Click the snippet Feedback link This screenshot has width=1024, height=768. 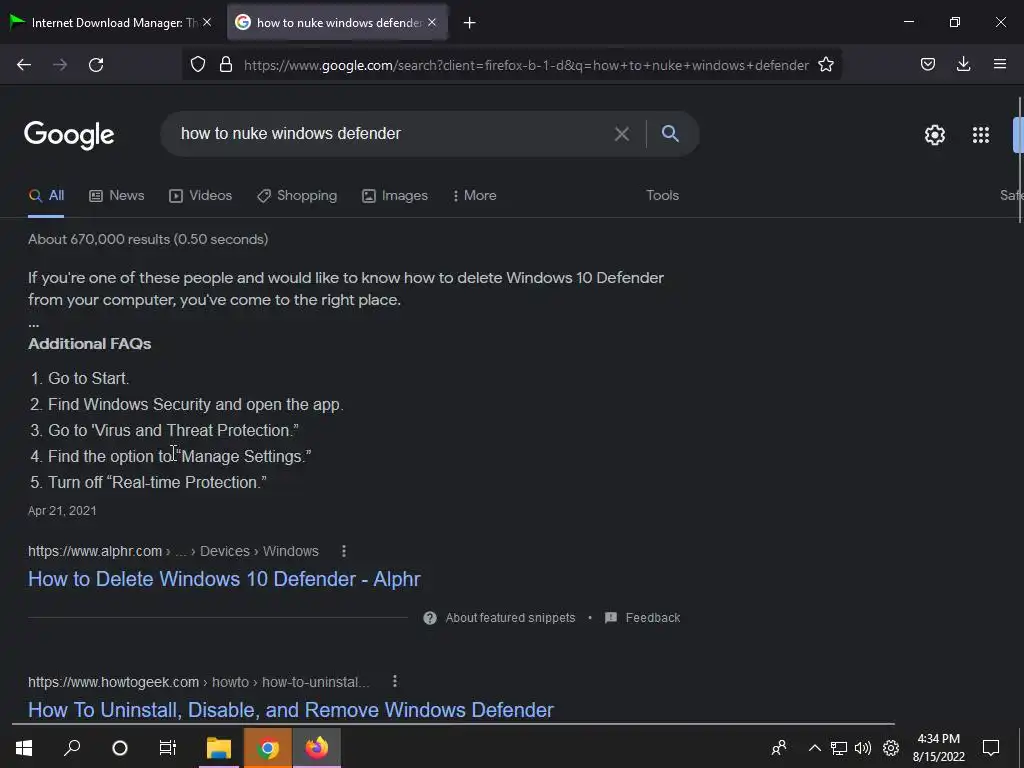[x=643, y=618]
